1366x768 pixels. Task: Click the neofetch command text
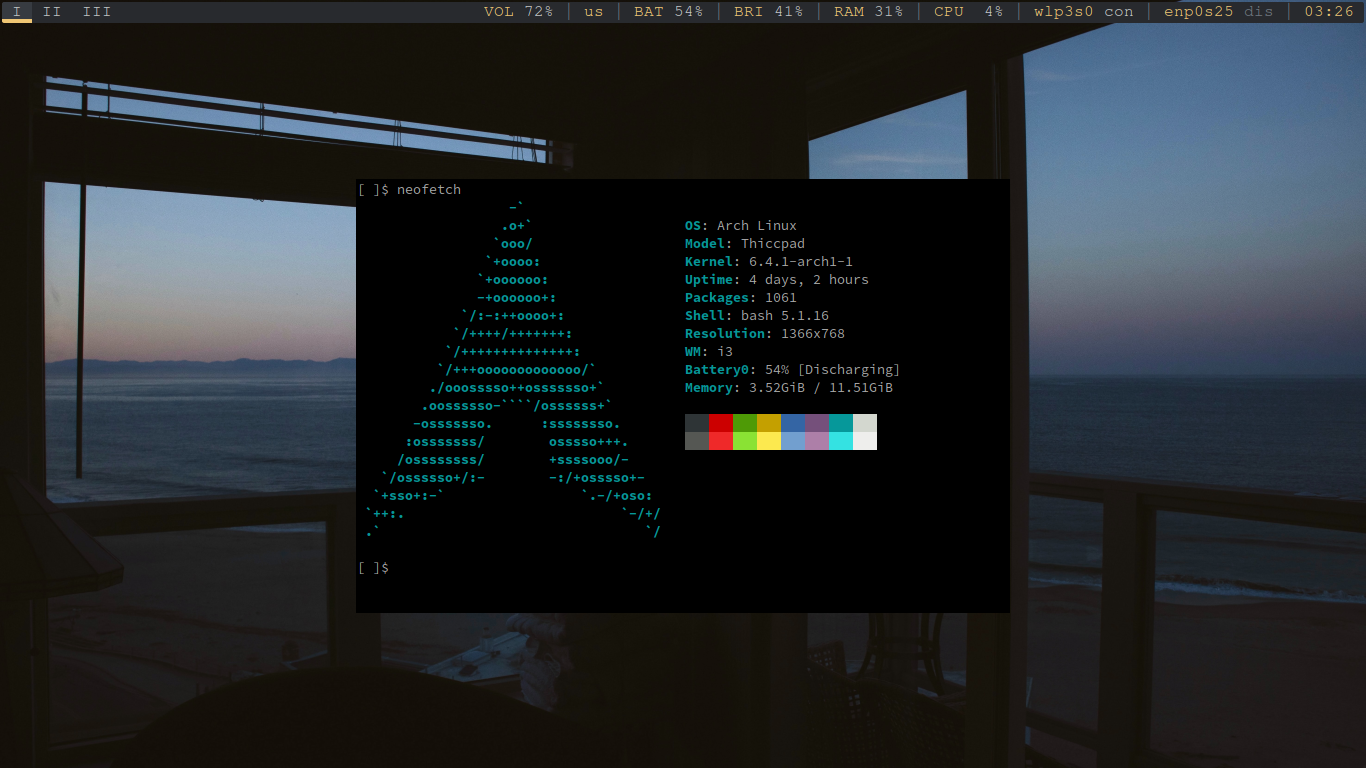point(429,190)
